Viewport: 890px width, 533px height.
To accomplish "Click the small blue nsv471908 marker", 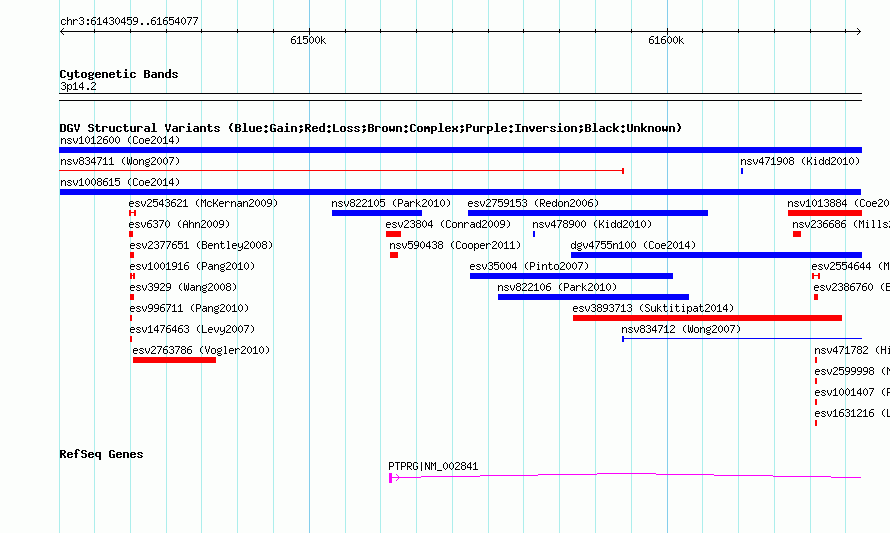I will point(742,171).
